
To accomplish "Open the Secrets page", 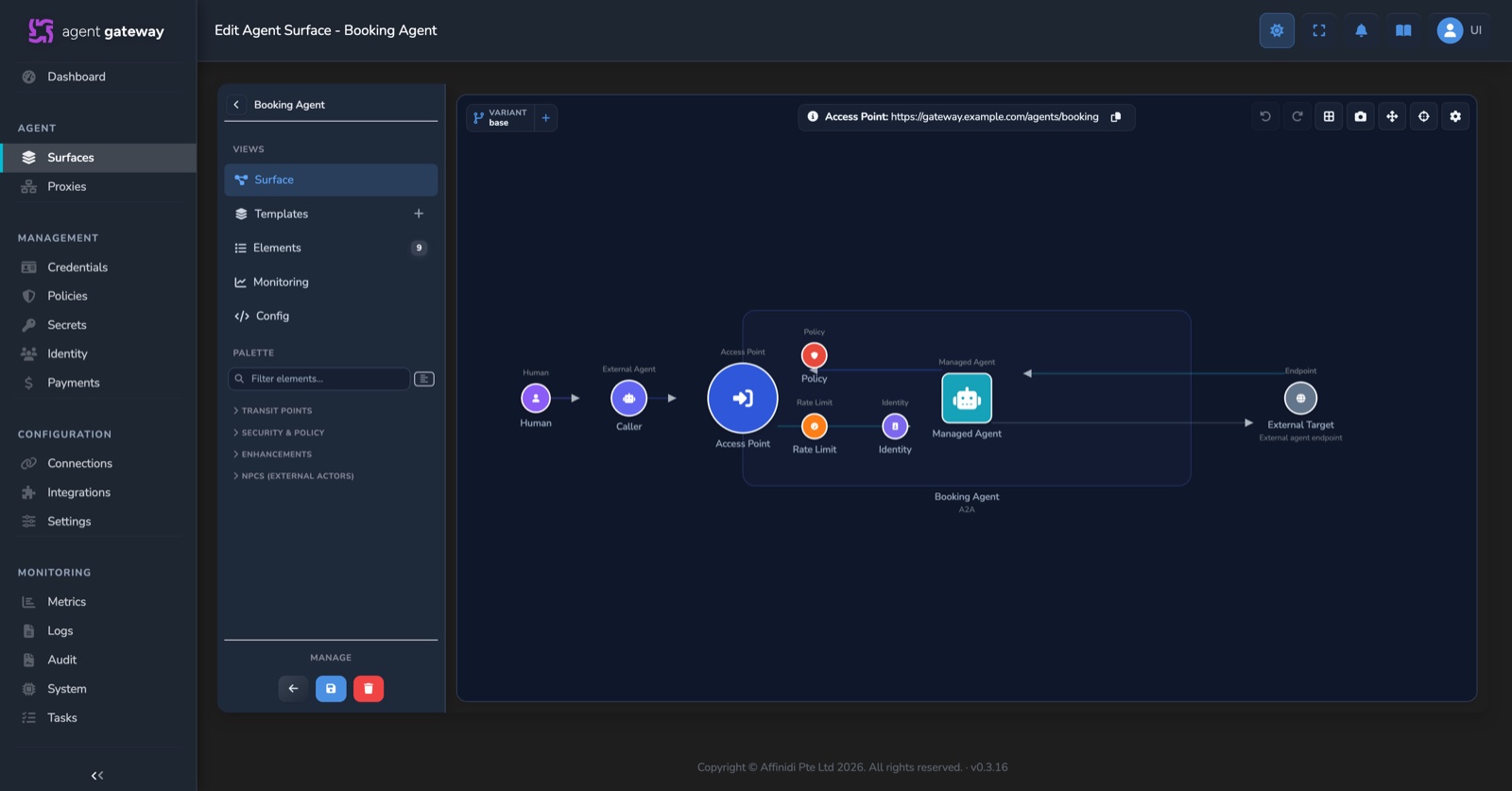I will 67,325.
